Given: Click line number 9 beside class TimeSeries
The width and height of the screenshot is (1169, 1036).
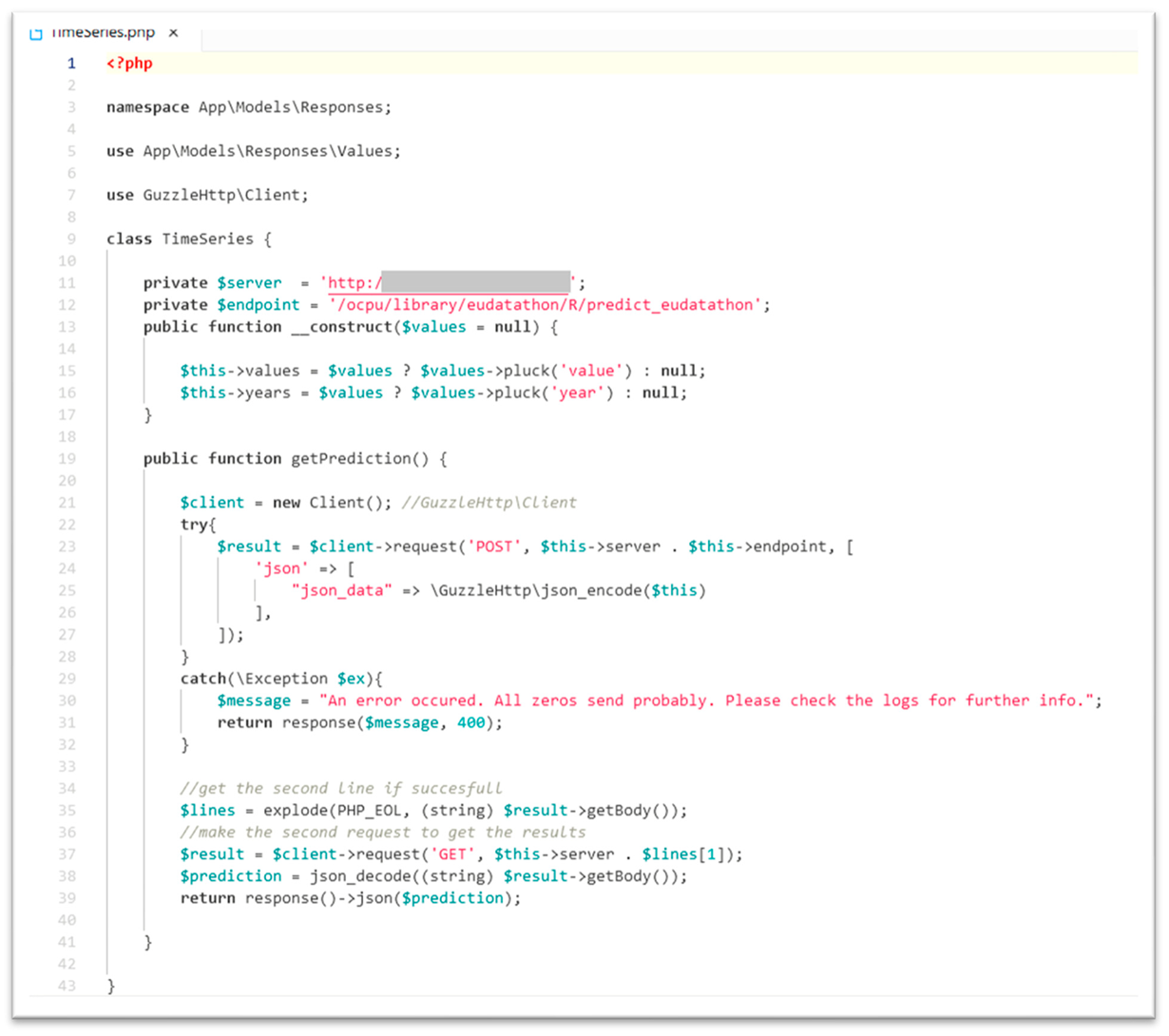Looking at the screenshot, I should (x=70, y=240).
